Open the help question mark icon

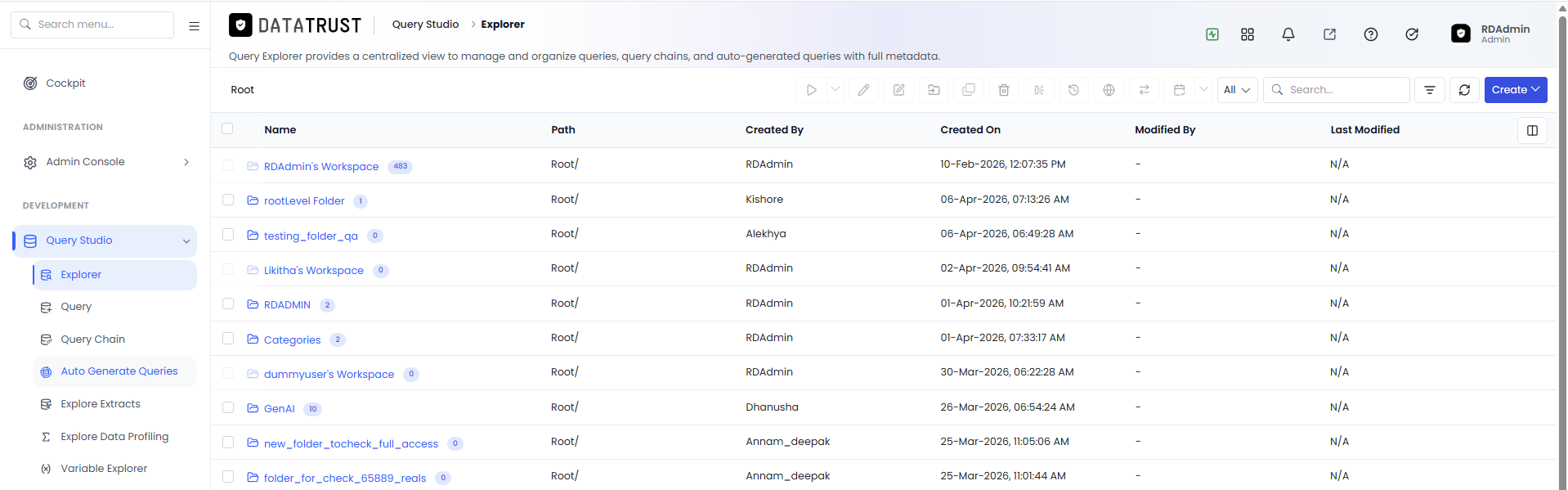click(1371, 34)
